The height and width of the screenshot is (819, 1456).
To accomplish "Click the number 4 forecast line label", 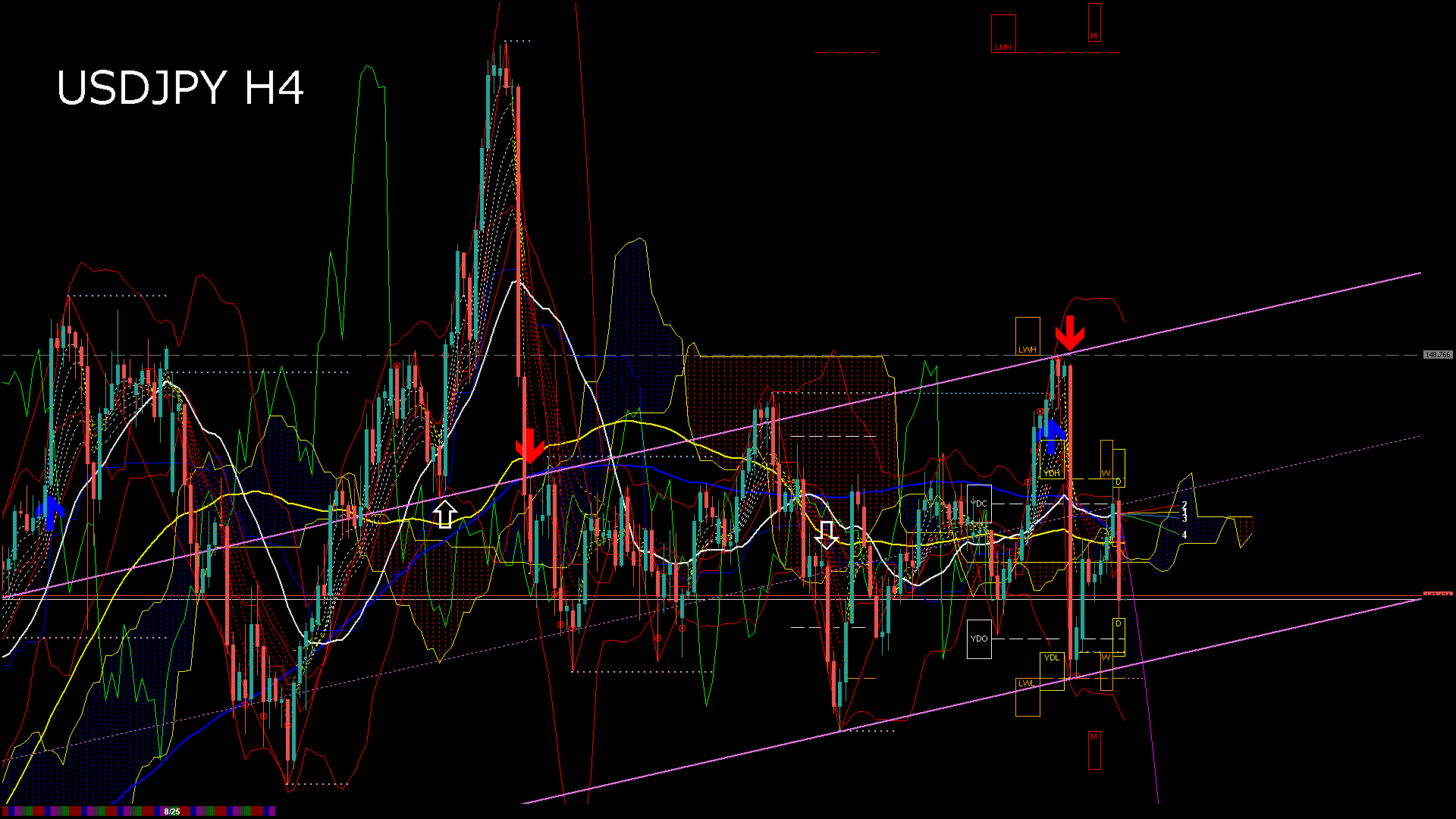I will coord(1185,535).
